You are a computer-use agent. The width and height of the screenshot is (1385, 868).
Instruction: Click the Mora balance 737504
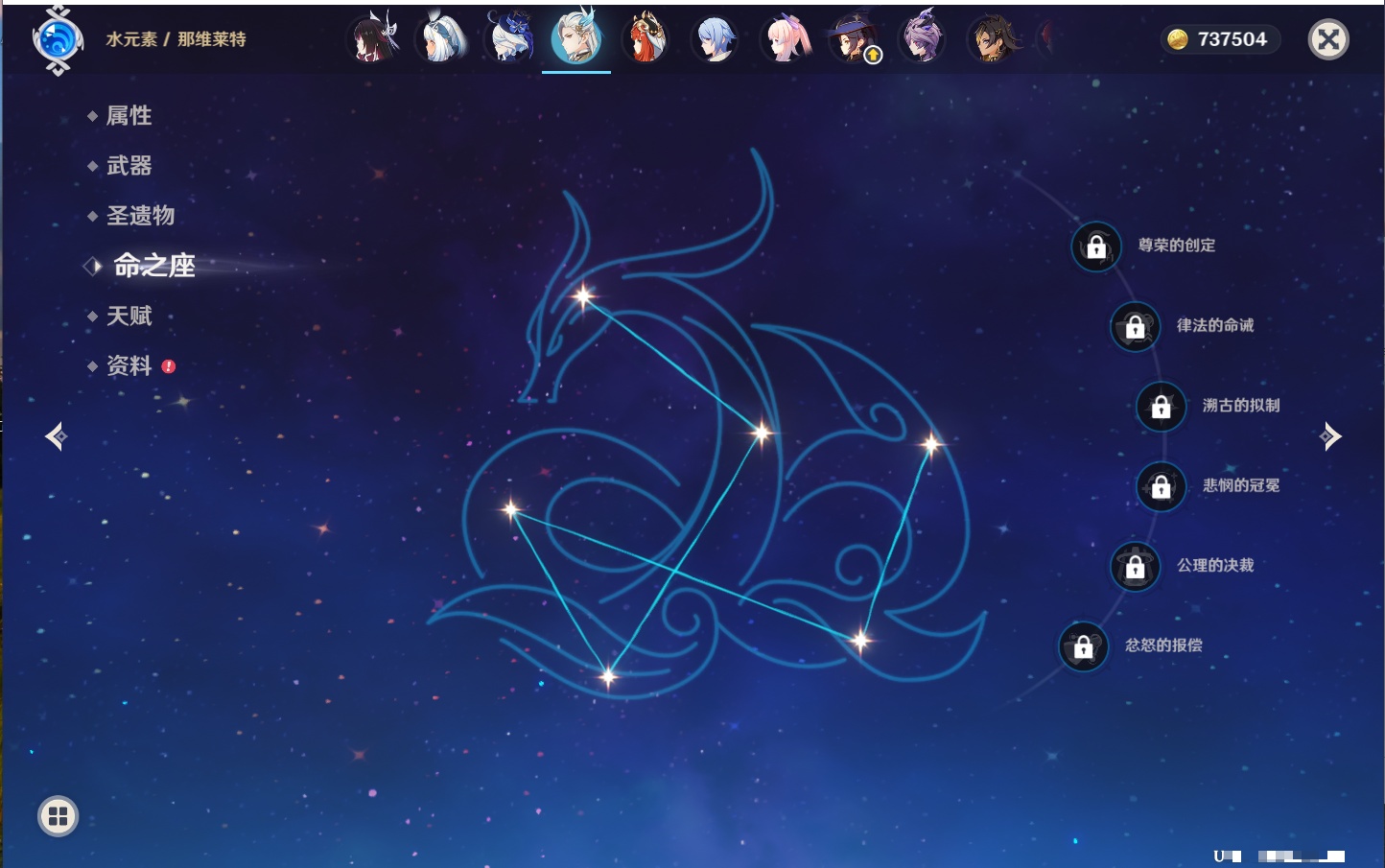tap(1220, 39)
